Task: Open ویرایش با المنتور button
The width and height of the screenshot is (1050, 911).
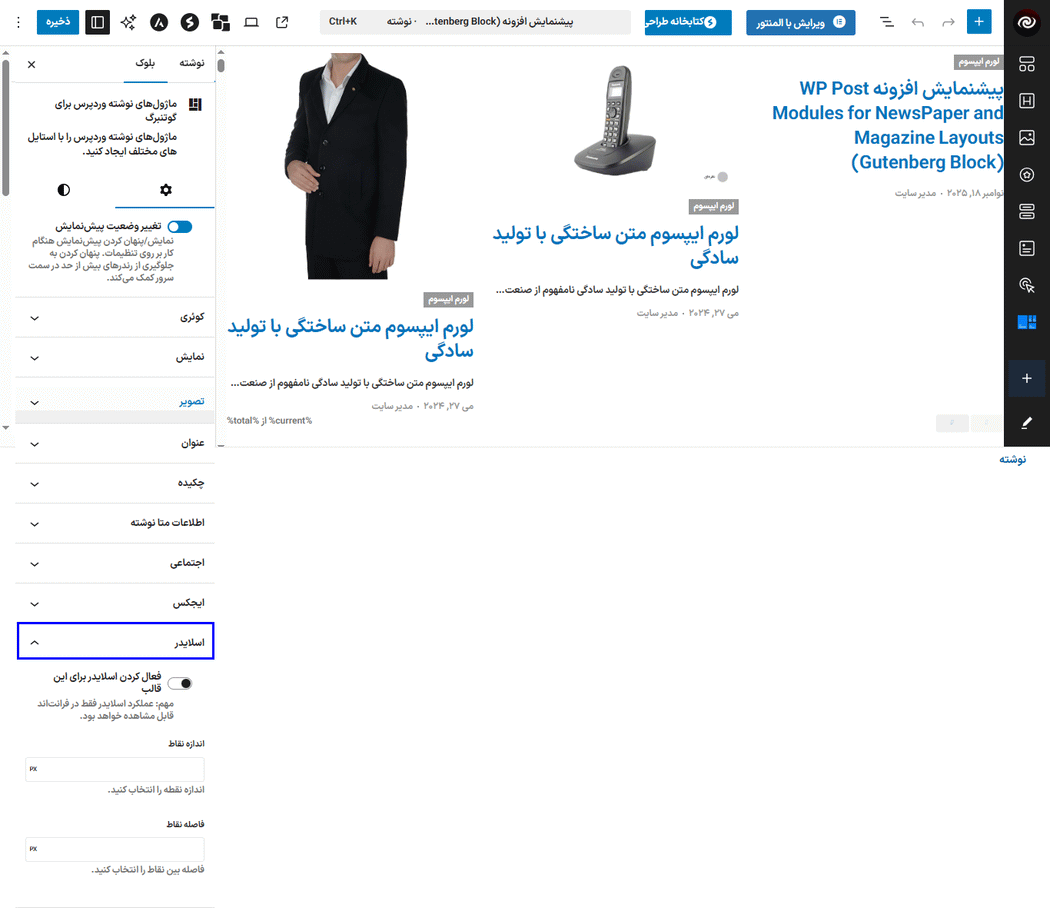Action: pos(800,21)
